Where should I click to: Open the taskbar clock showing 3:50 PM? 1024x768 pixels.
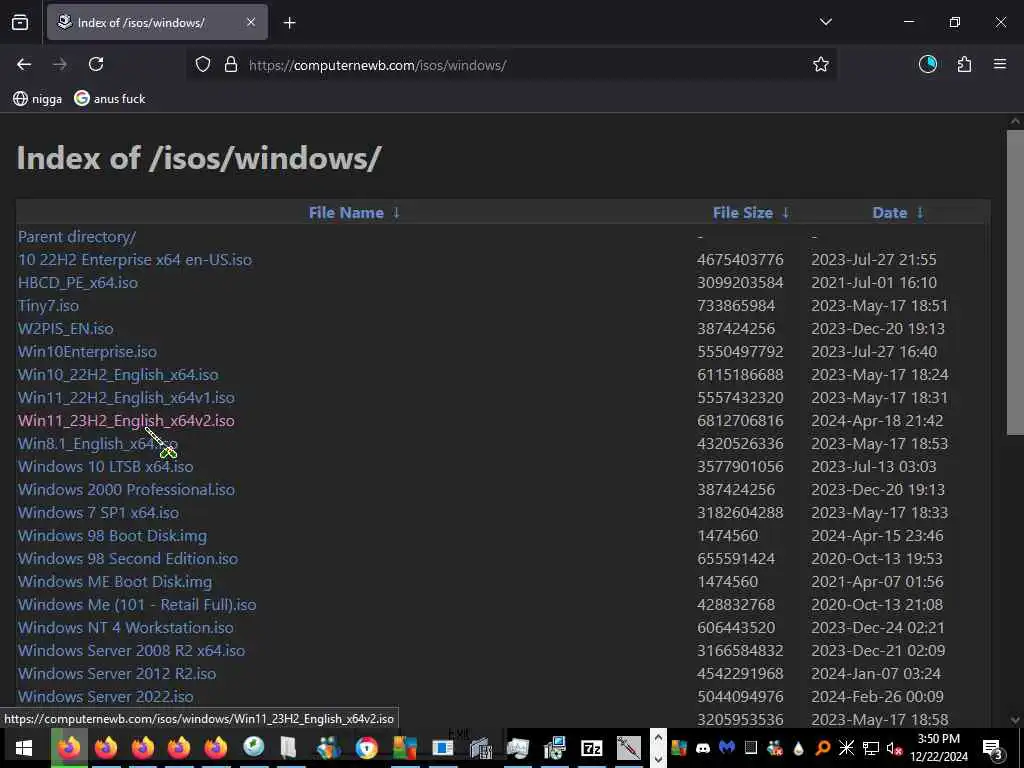pos(938,748)
